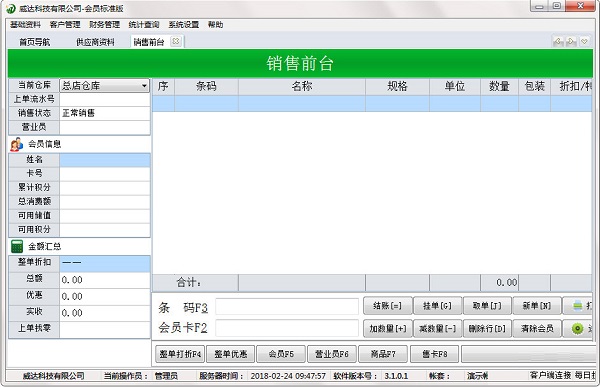Click the 优惠 0.00 value
This screenshot has width=600, height=387.
[72, 297]
